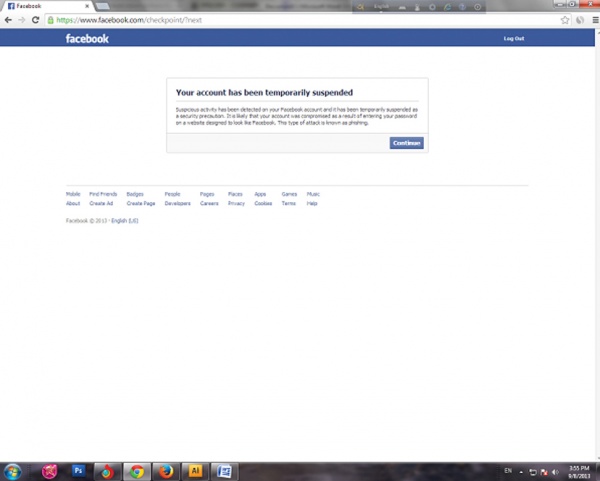Viewport: 600px width, 481px height.
Task: Open the Privacy footer link
Action: coord(236,203)
